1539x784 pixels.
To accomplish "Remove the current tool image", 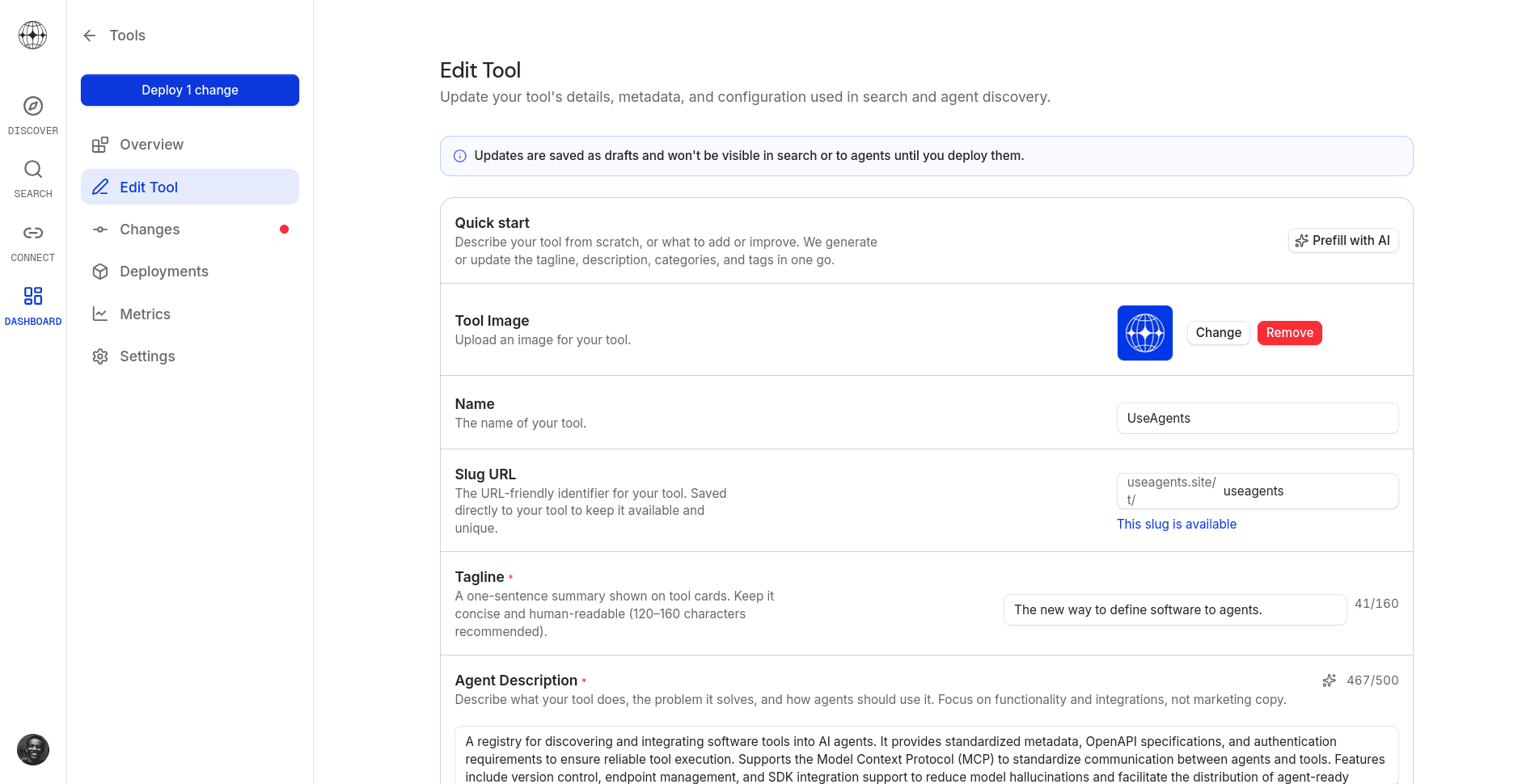I will click(x=1289, y=332).
